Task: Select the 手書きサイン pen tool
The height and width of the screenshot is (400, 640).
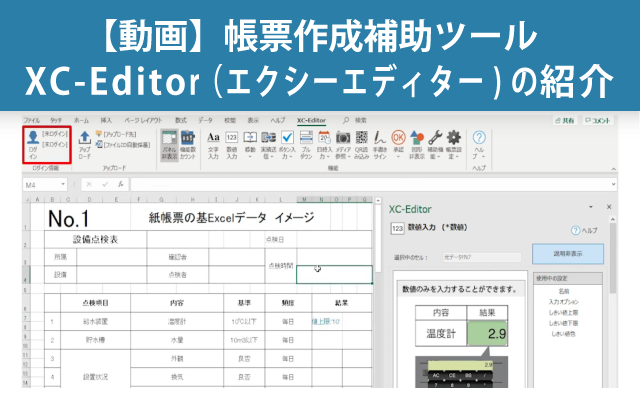Action: (x=380, y=145)
